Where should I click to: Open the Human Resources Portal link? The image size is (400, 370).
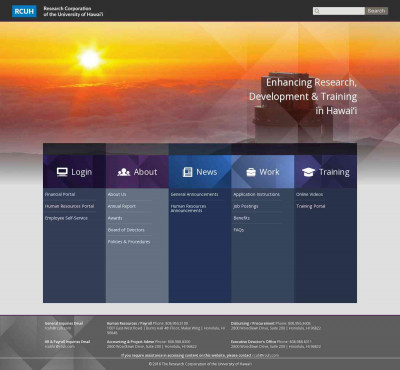click(69, 206)
